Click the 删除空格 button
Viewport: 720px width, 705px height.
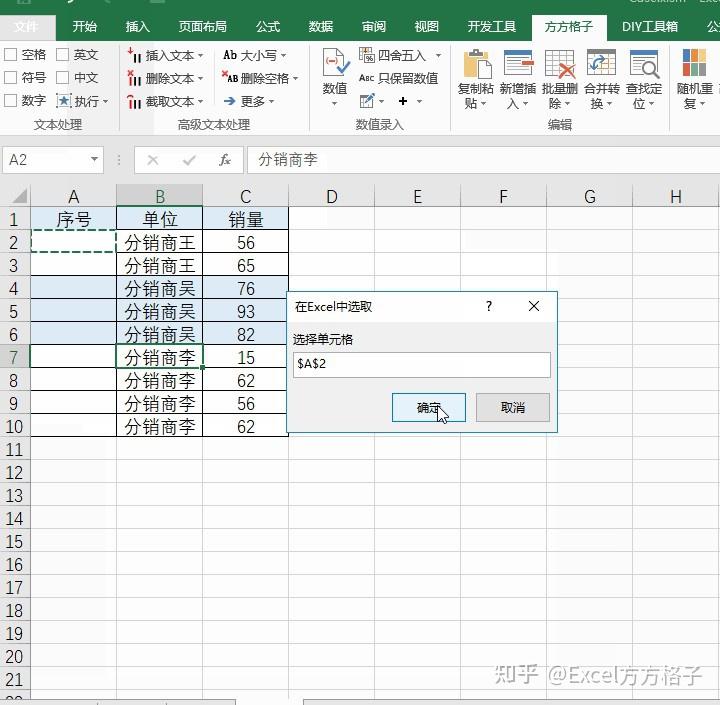(259, 78)
